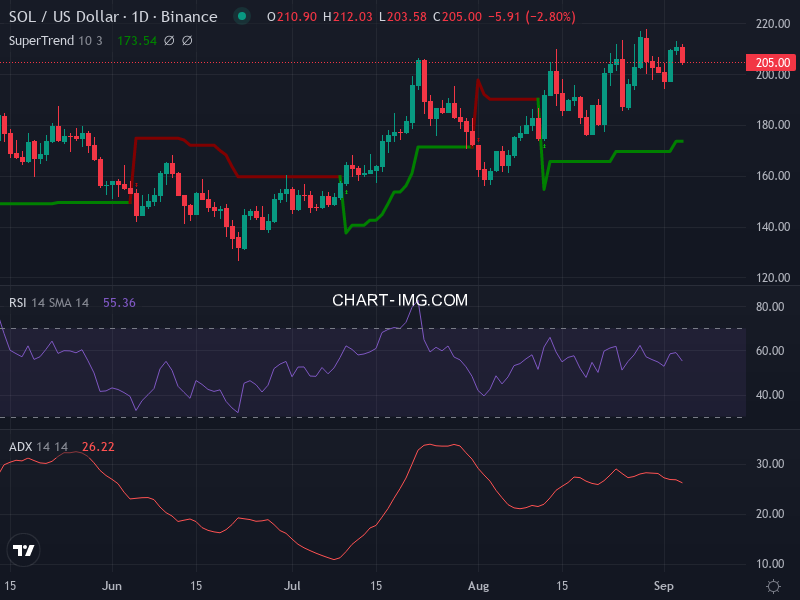Select the ADX 14 14 indicator label
This screenshot has width=800, height=600.
coord(39,446)
